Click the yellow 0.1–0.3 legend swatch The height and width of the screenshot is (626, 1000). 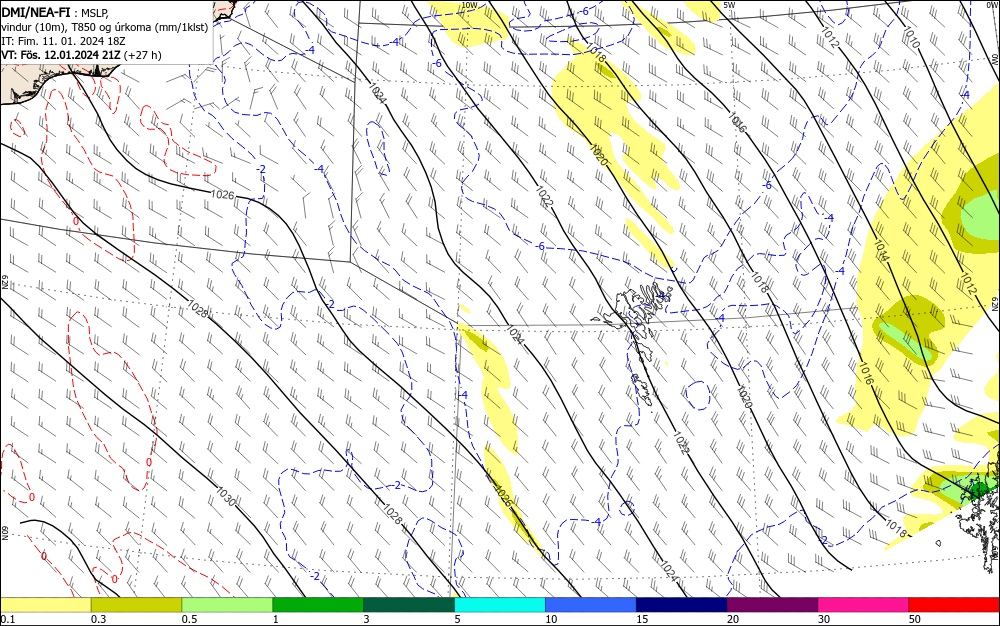coord(45,605)
